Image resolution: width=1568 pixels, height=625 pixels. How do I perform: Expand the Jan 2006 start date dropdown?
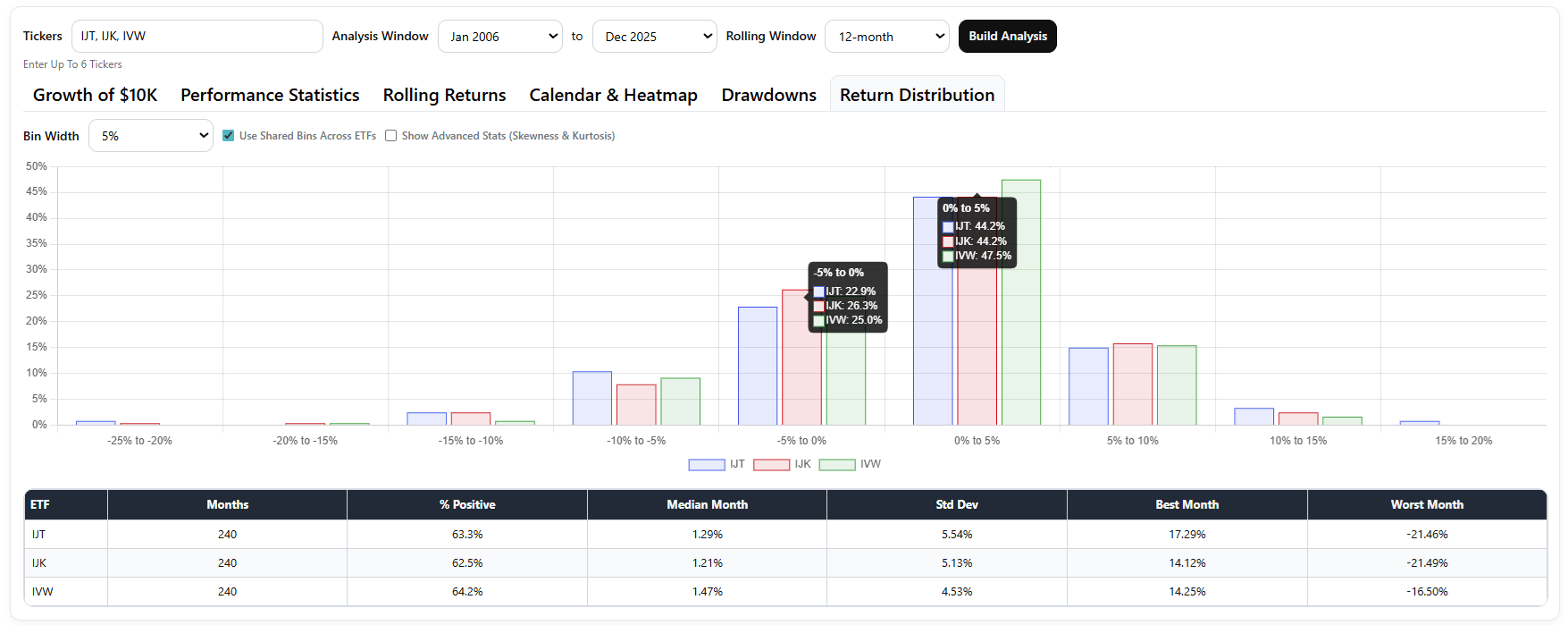coord(500,37)
